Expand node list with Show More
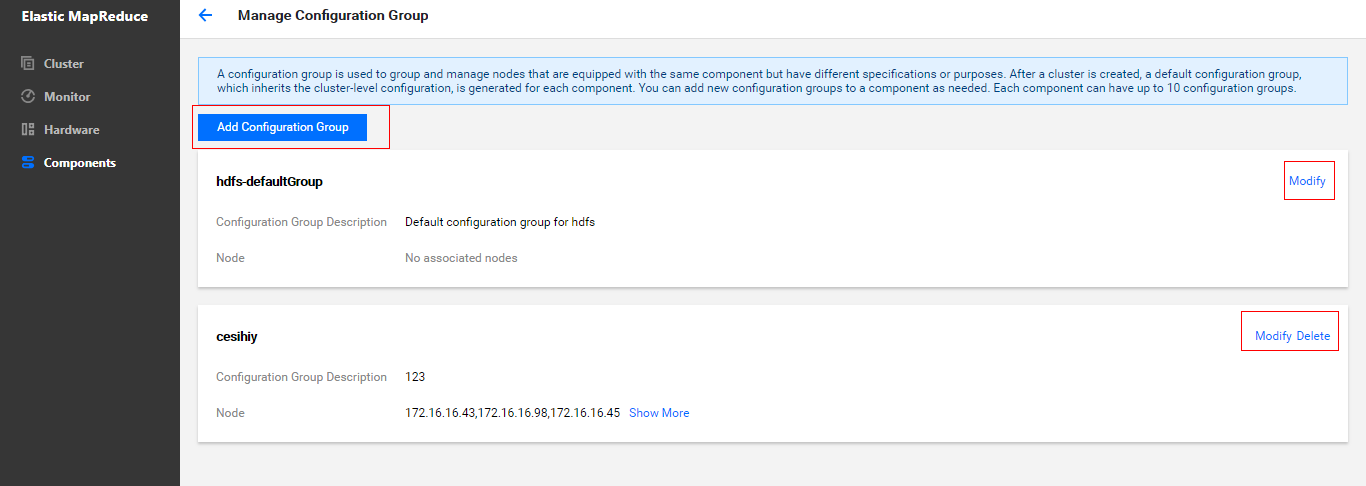Viewport: 1366px width, 486px height. (x=659, y=413)
